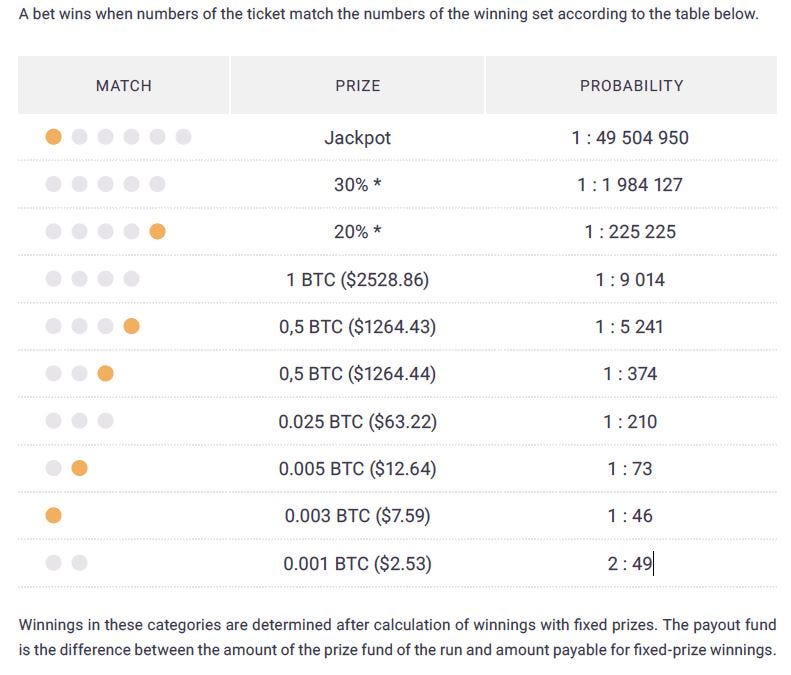Click the first gray ball in the 0.001 BTC row
Viewport: 791px width, 675px height.
tap(54, 563)
